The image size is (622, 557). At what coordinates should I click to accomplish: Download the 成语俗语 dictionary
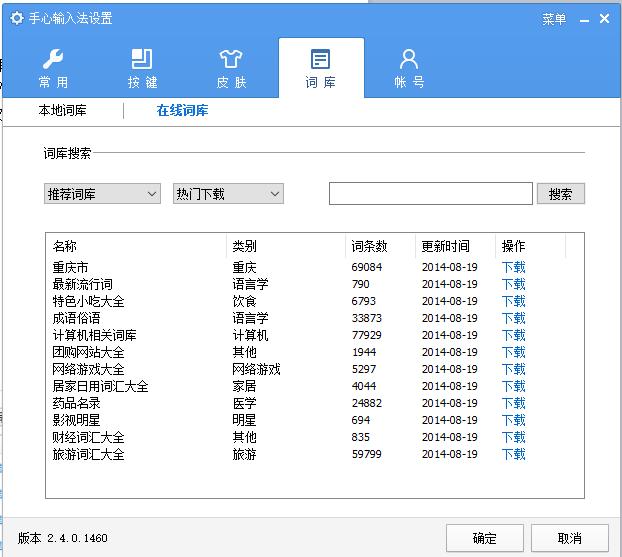tap(514, 318)
